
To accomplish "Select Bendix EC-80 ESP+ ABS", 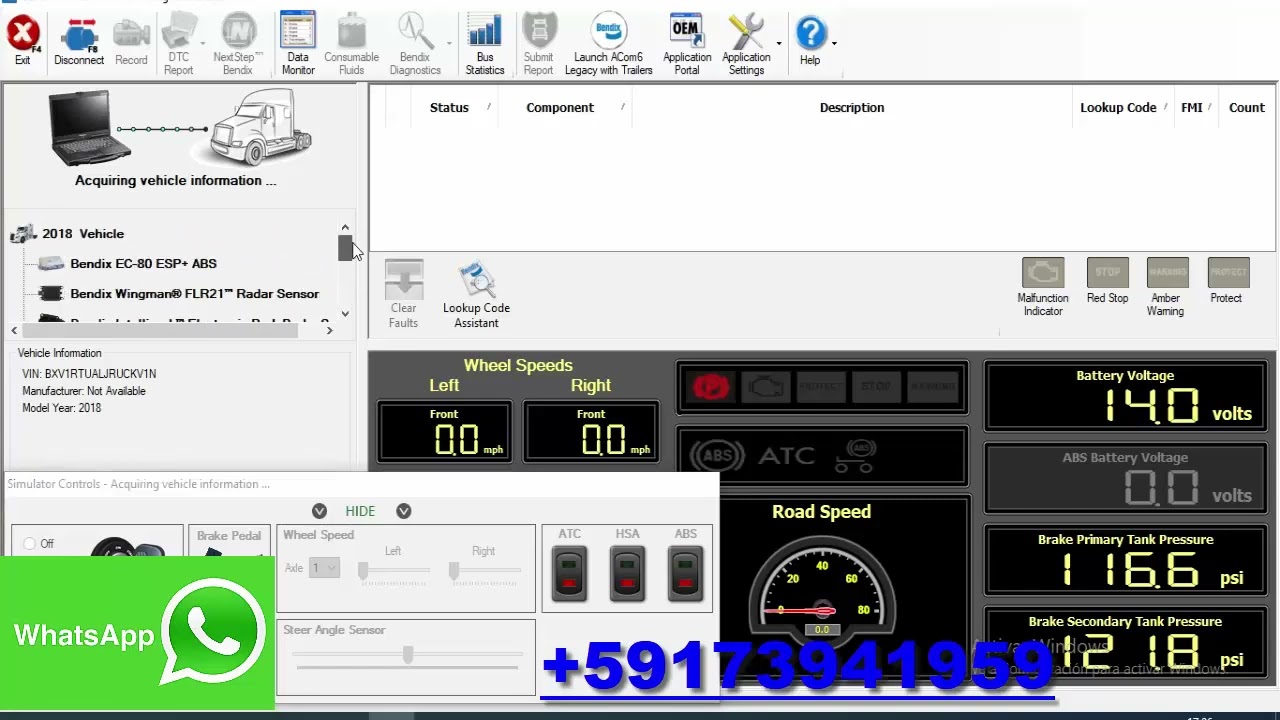I will point(143,263).
